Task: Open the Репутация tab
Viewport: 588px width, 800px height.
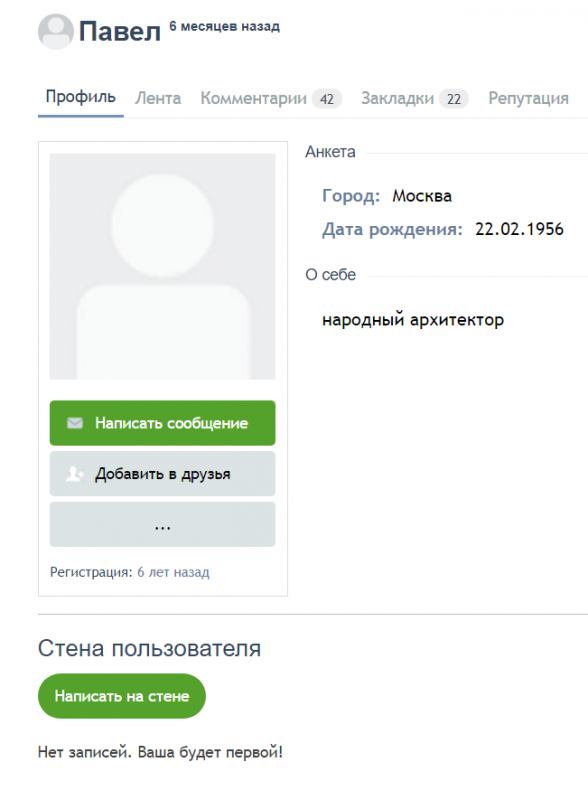Action: [x=528, y=98]
